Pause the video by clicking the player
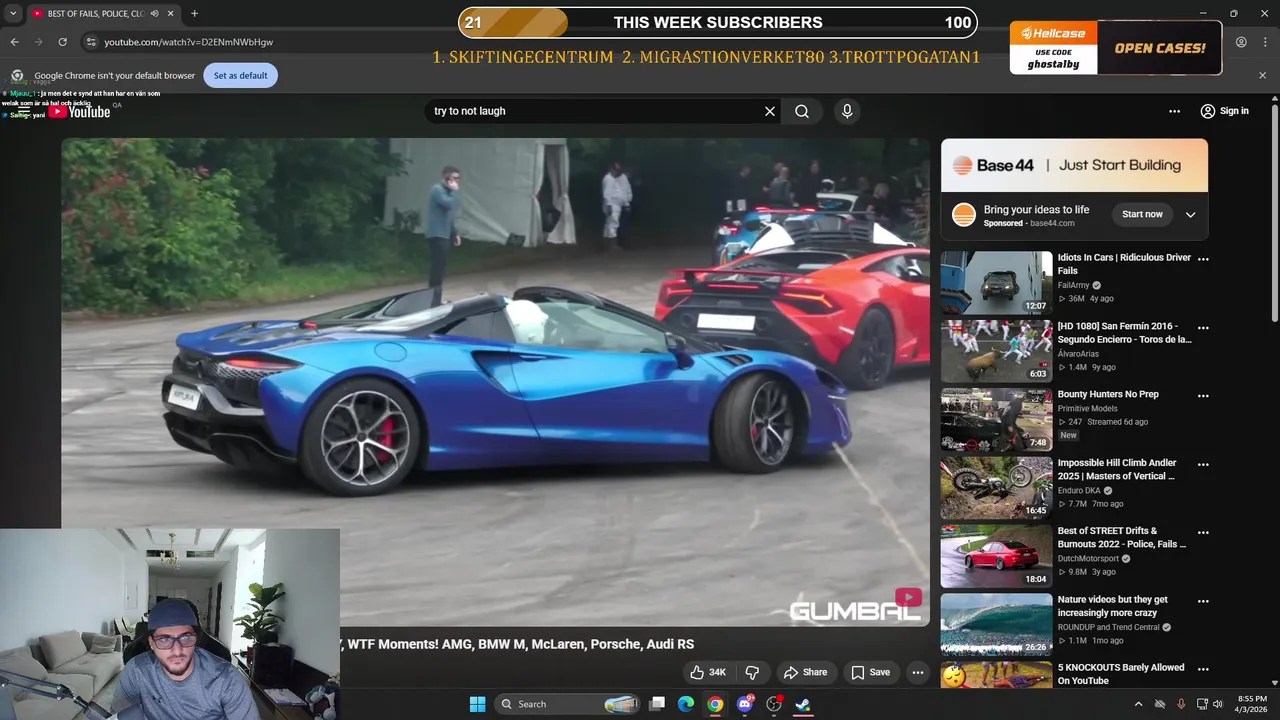Screen dimensions: 1280x720 click(495, 382)
